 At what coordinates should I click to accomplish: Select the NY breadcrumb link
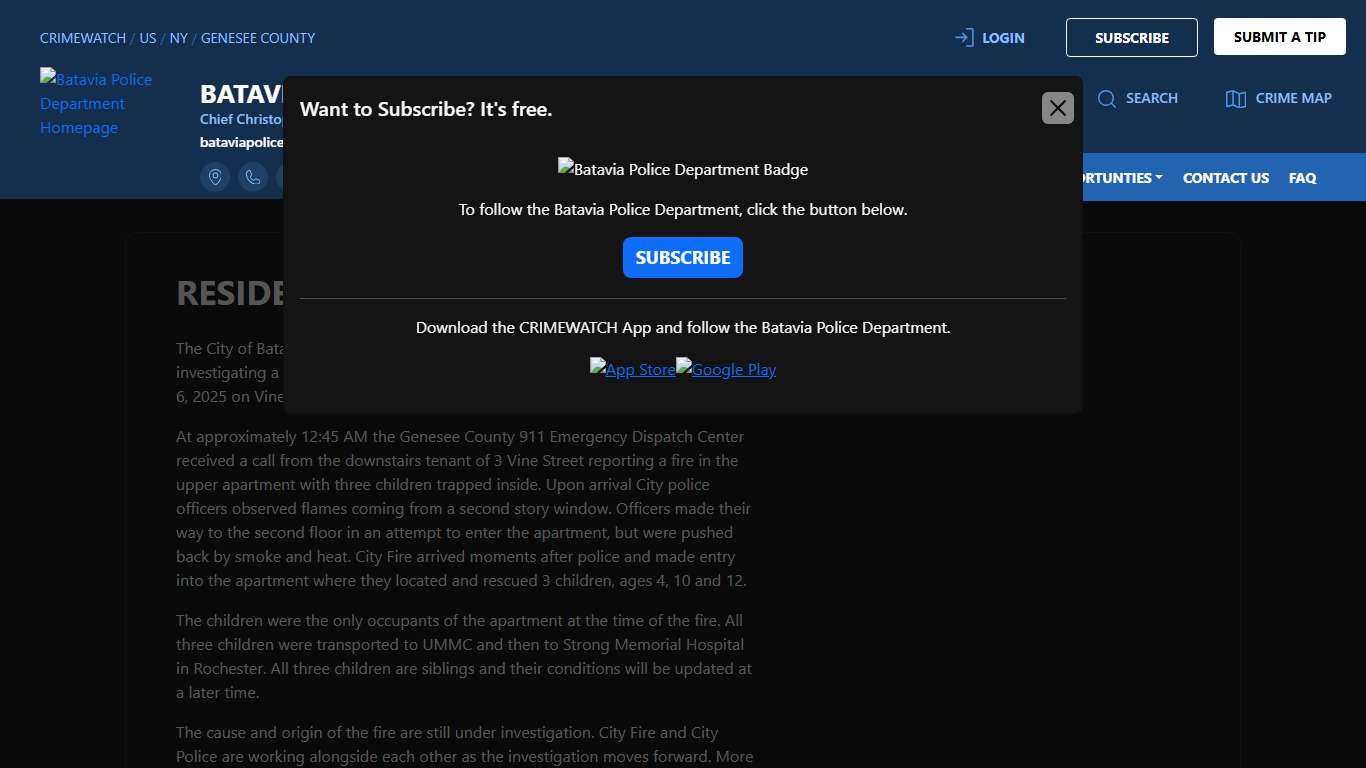click(178, 38)
